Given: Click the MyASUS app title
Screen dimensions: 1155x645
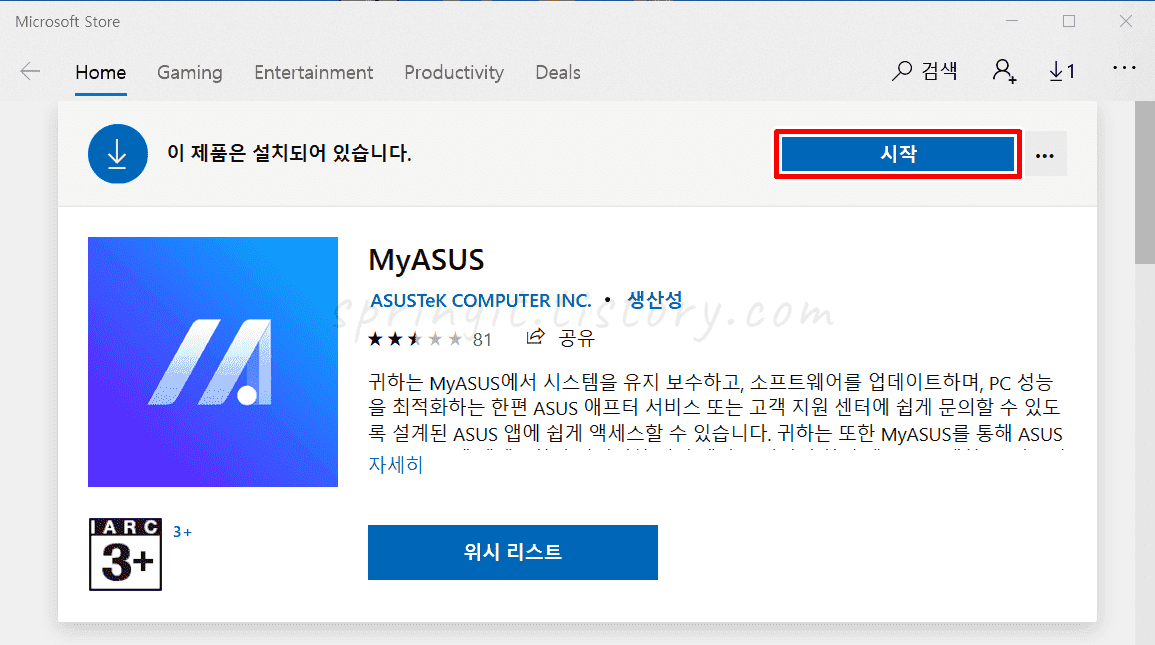Looking at the screenshot, I should point(426,260).
